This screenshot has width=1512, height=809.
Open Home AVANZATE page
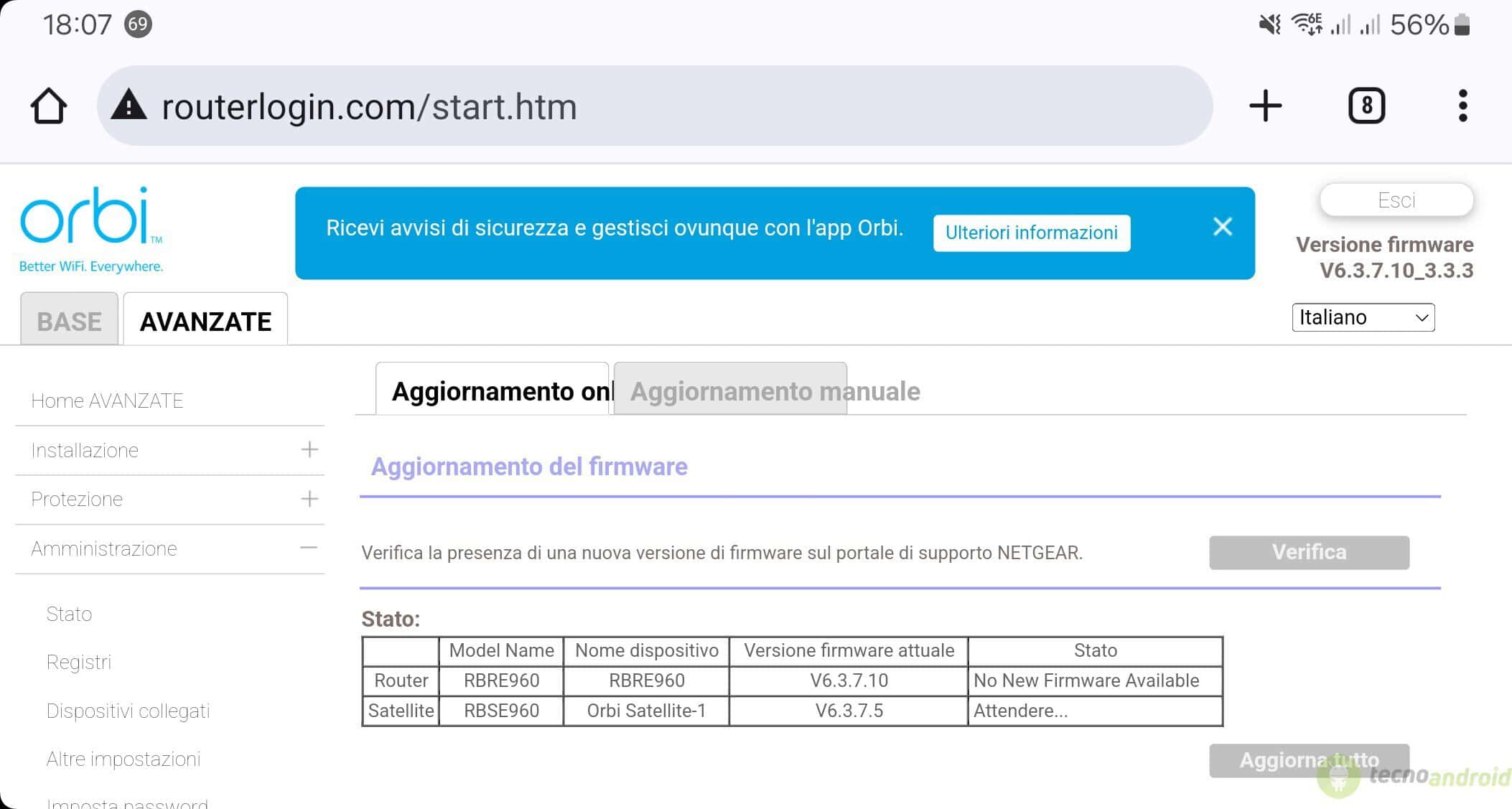pyautogui.click(x=107, y=401)
